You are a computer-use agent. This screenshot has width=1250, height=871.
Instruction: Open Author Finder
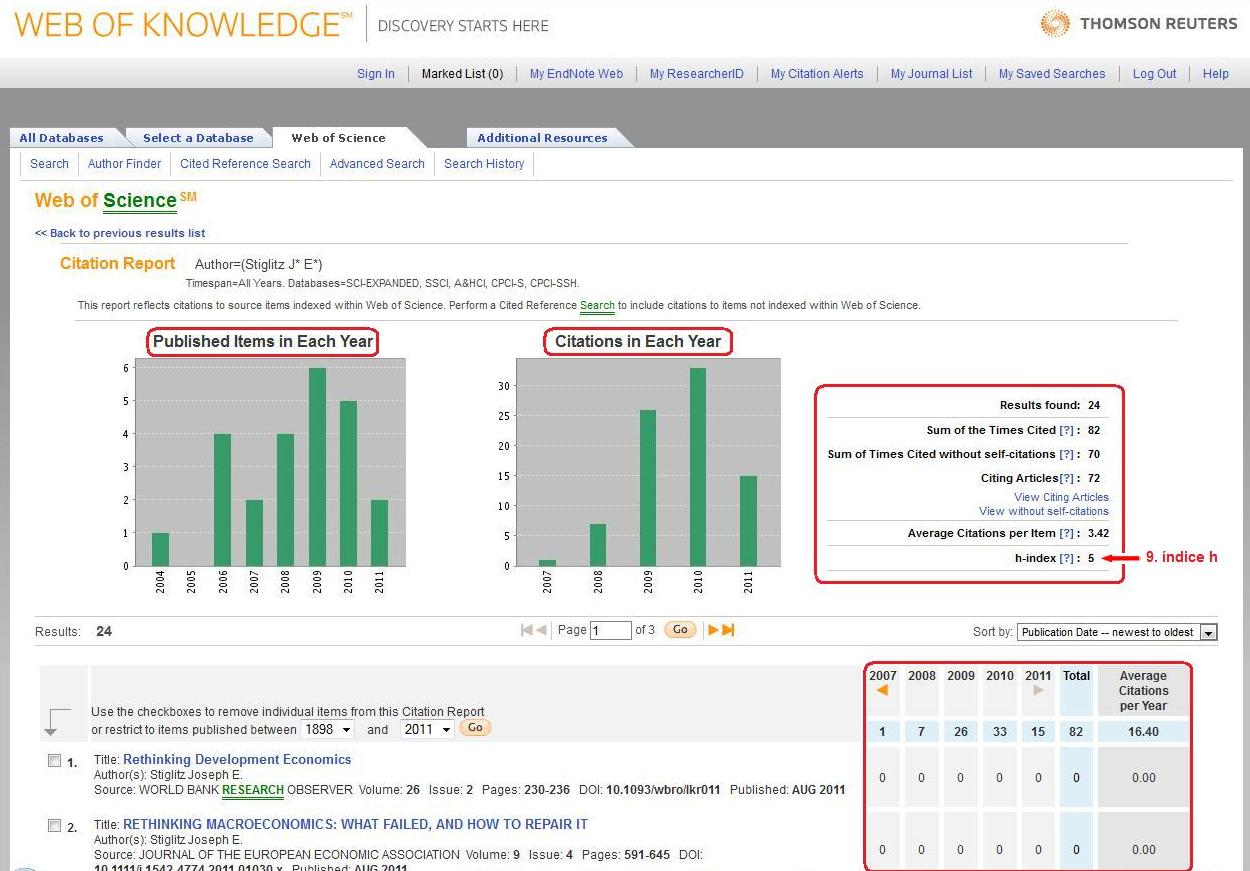pyautogui.click(x=124, y=164)
